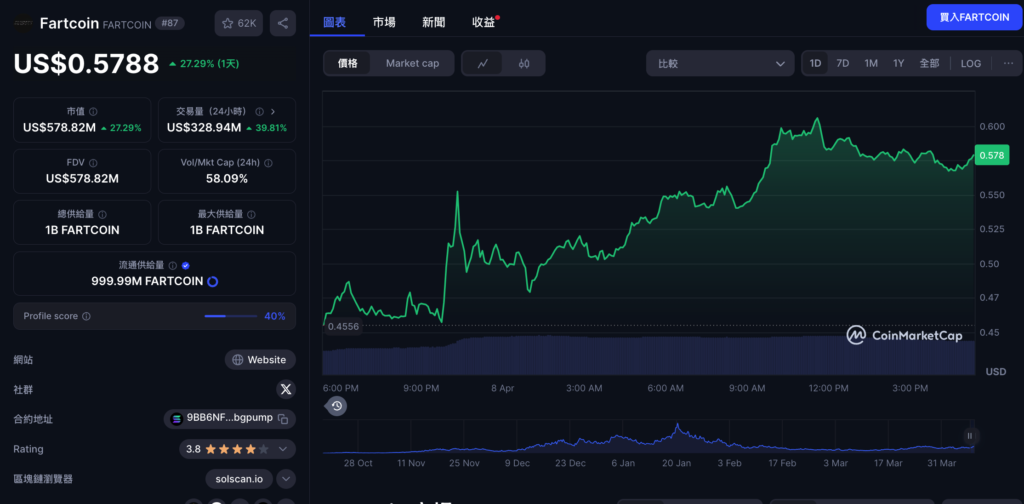The image size is (1024, 504).
Task: Click the info icon beside Profile score
Action: pyautogui.click(x=86, y=316)
